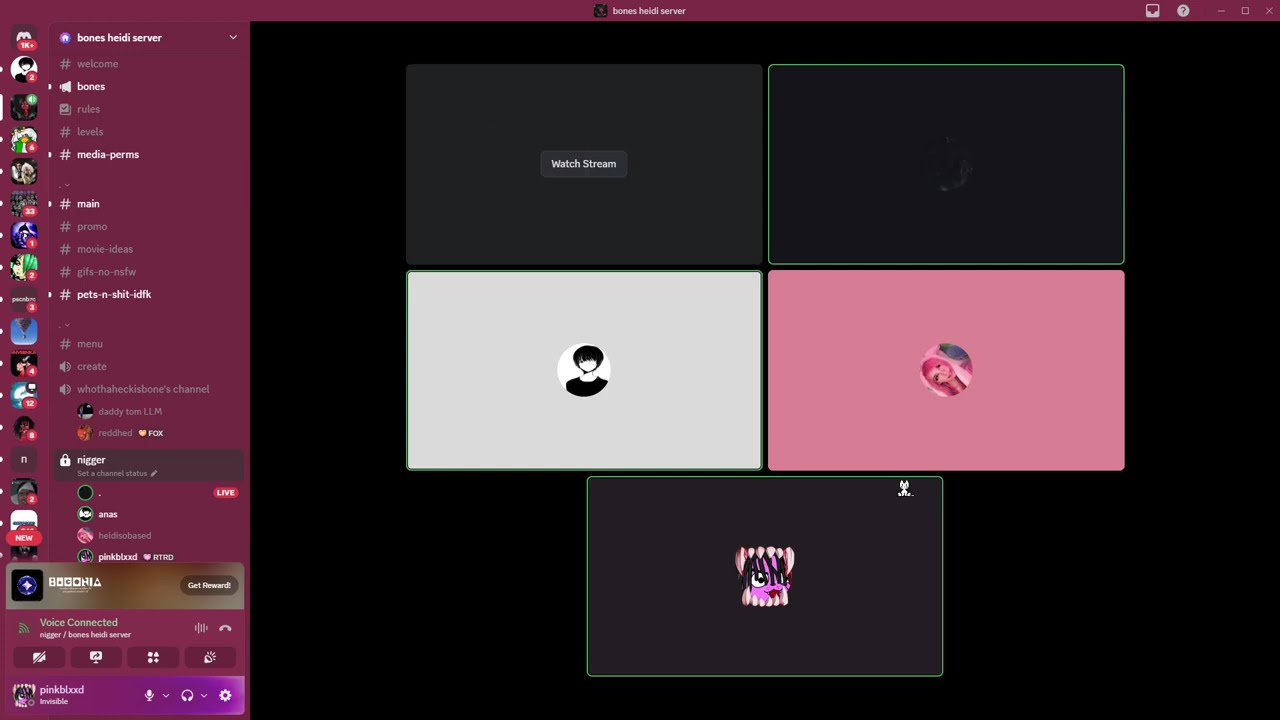The image size is (1280, 720).
Task: Open the server with the 4 badge
Action: coord(24,363)
